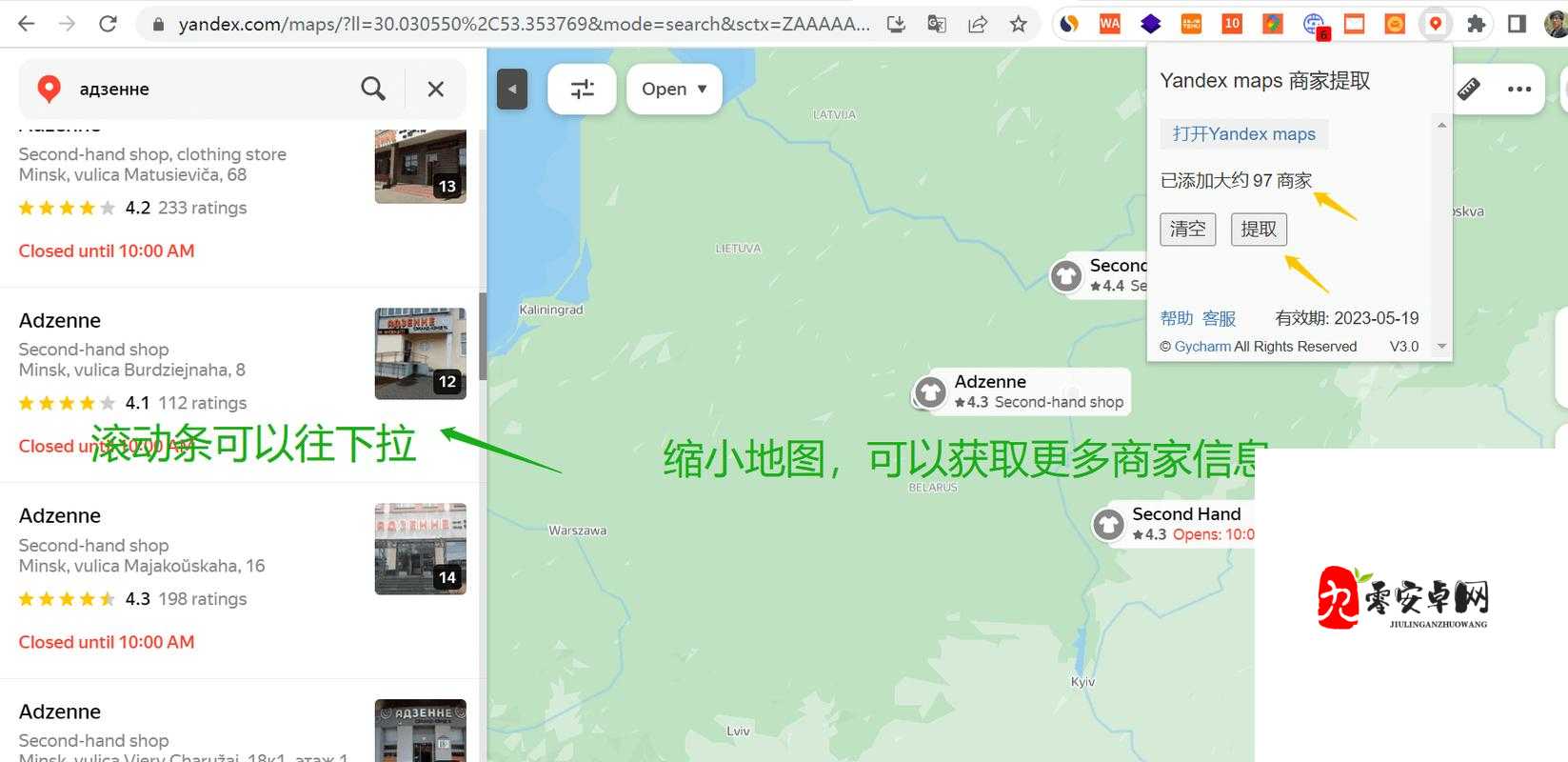Click the share page icon
Screen dimensions: 1568x762
[x=978, y=25]
